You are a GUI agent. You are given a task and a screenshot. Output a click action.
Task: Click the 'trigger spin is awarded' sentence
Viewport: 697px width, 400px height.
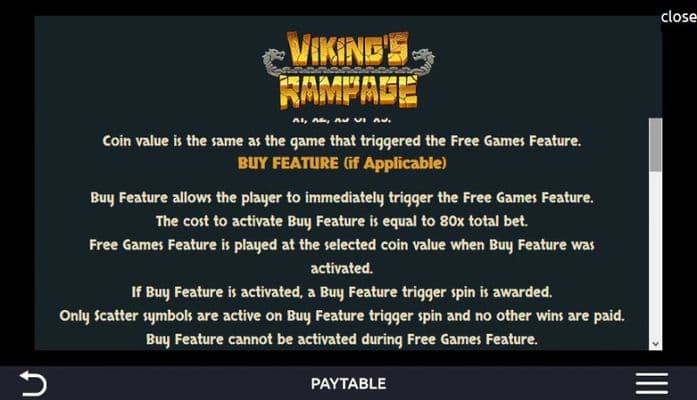click(341, 292)
